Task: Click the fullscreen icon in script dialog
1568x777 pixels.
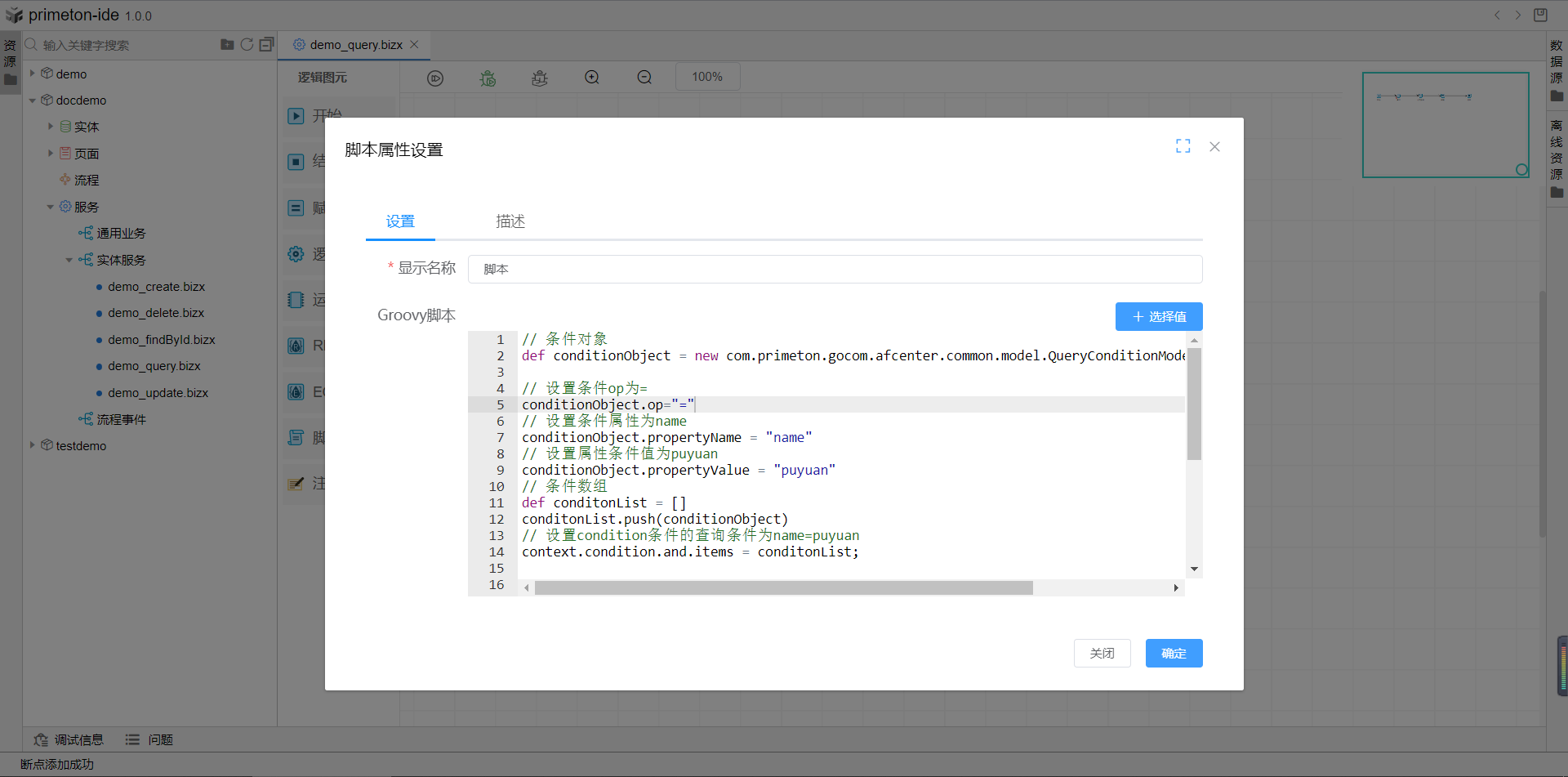Action: pyautogui.click(x=1183, y=146)
